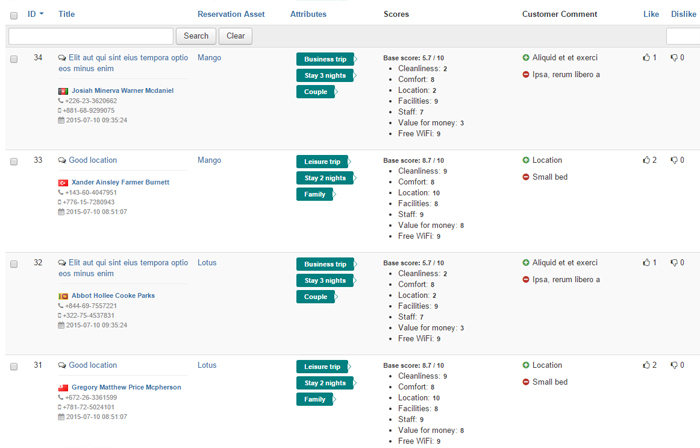This screenshot has height=448, width=700.
Task: Click thumbs-up icon for review 31
Action: click(x=646, y=365)
